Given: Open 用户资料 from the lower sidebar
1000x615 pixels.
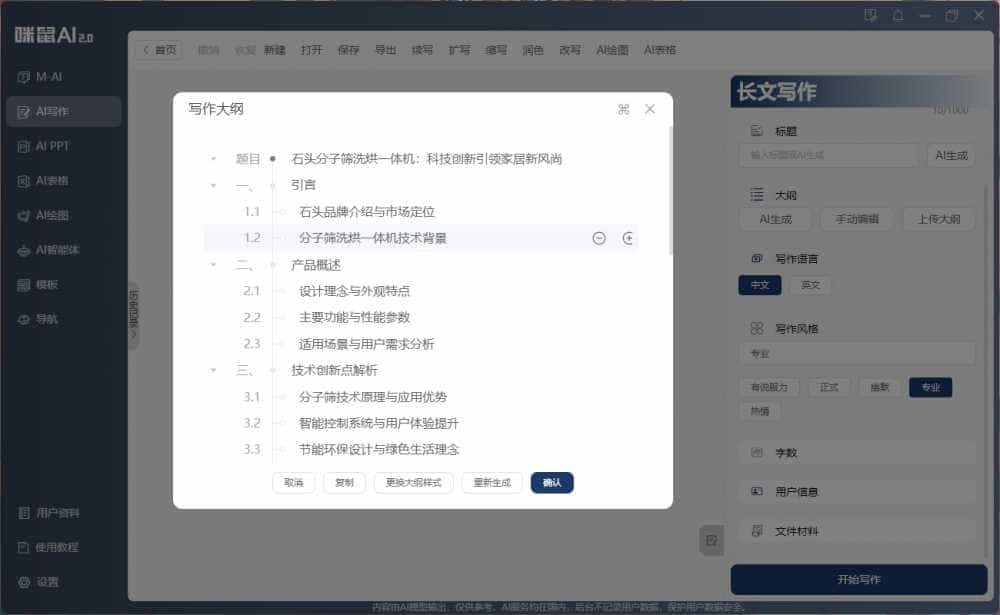Looking at the screenshot, I should pos(48,512).
